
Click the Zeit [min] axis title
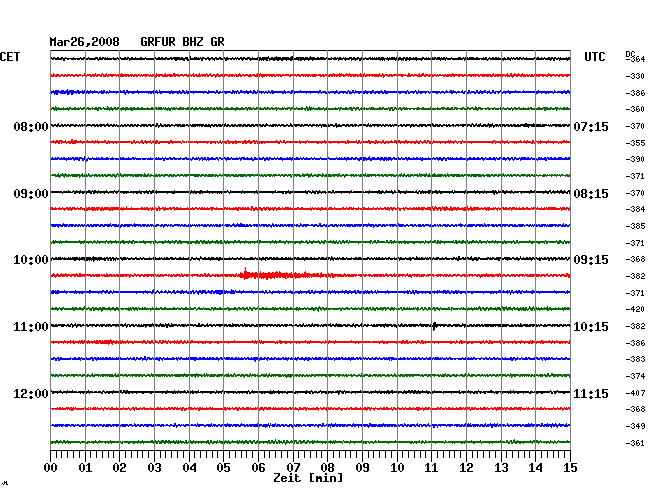click(x=308, y=478)
